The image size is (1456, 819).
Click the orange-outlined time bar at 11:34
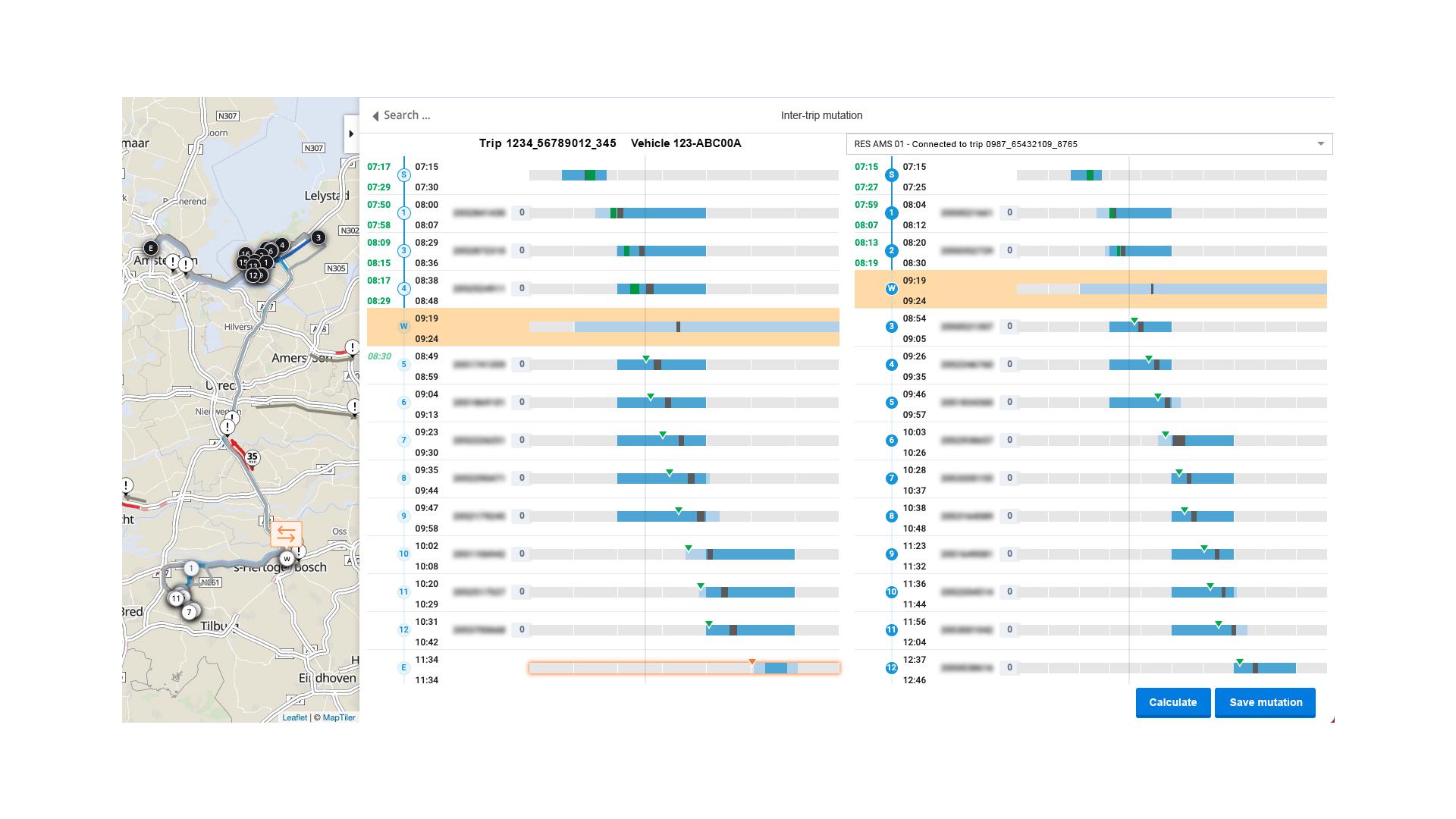[683, 668]
